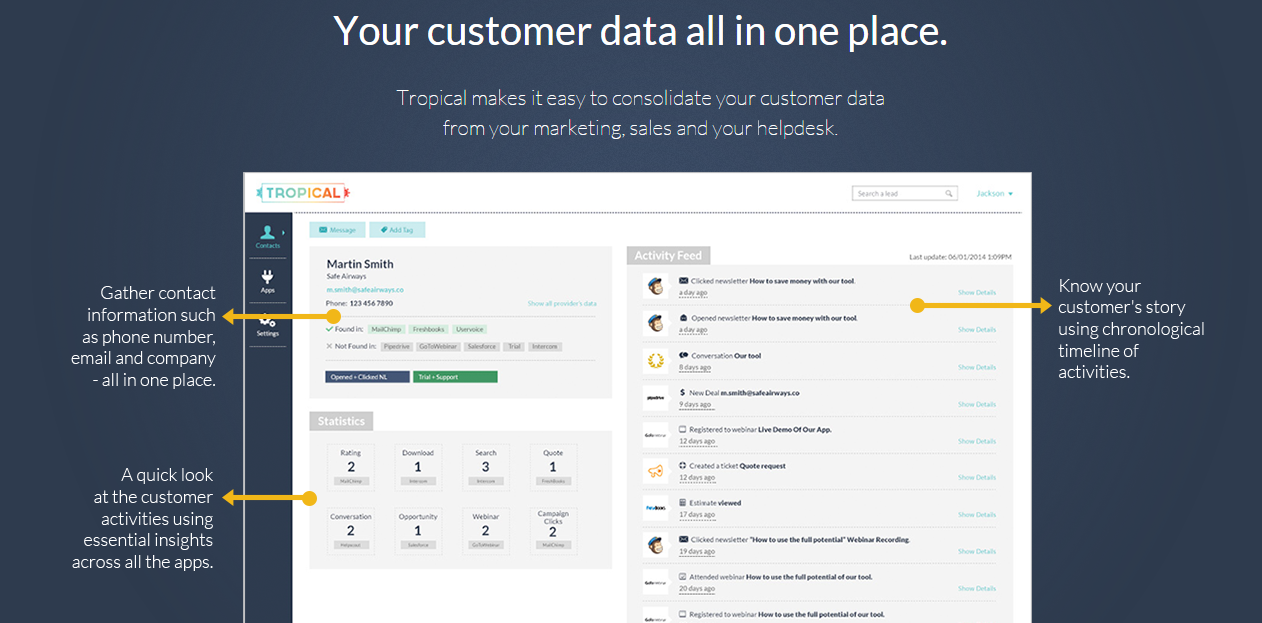Click Show all provider's data link
Viewport: 1262px width, 623px height.
562,303
